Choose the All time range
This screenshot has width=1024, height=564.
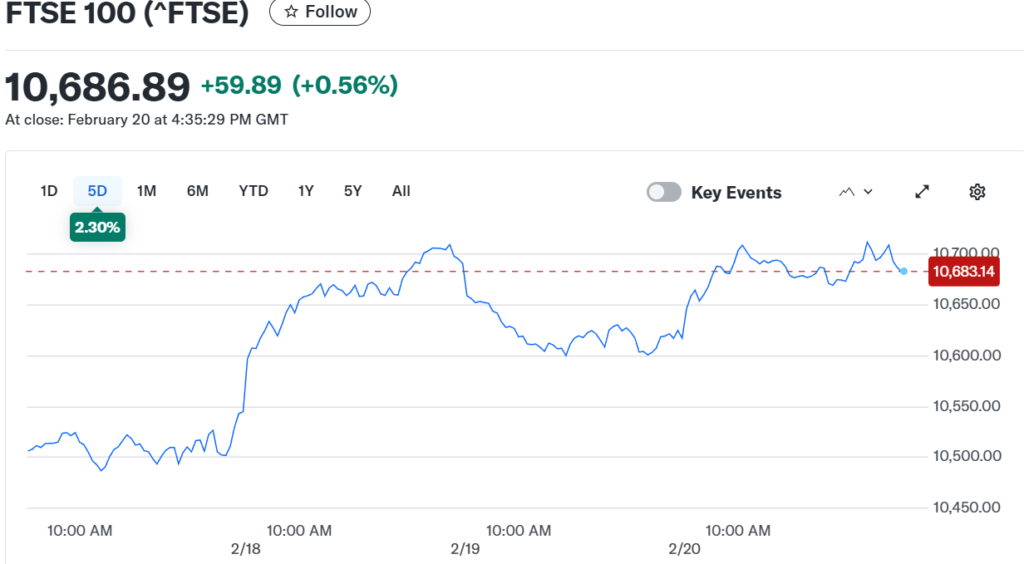[401, 191]
